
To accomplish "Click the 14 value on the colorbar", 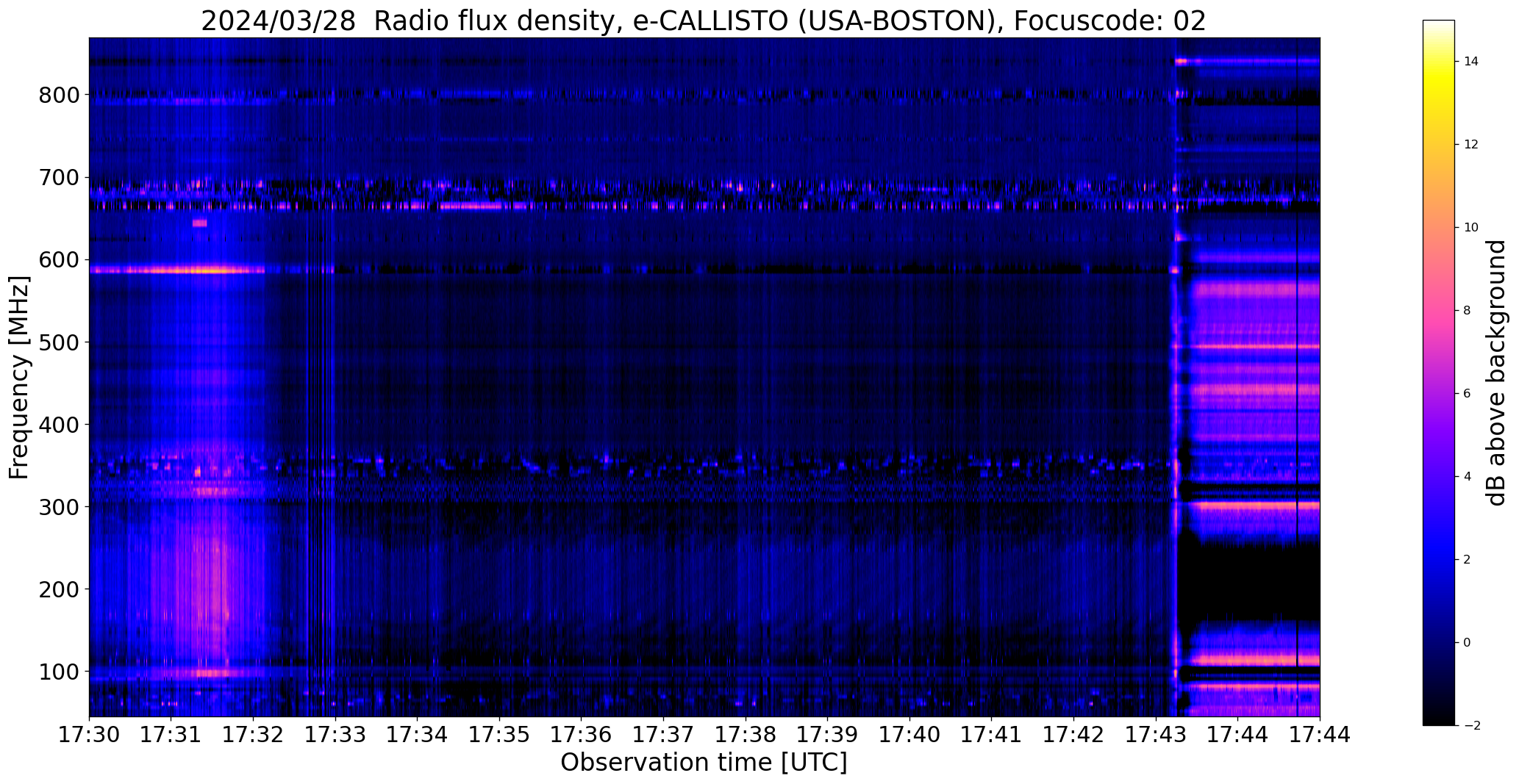I will coord(1471,62).
